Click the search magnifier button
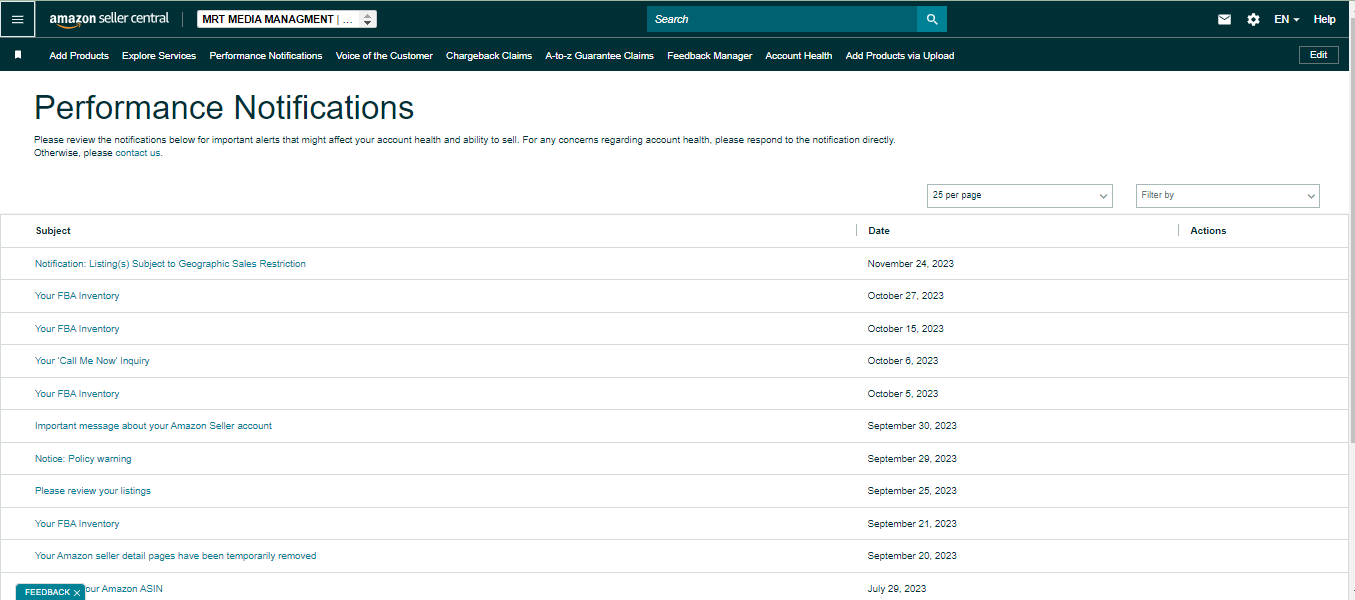This screenshot has height=600, width=1355. pyautogui.click(x=932, y=19)
